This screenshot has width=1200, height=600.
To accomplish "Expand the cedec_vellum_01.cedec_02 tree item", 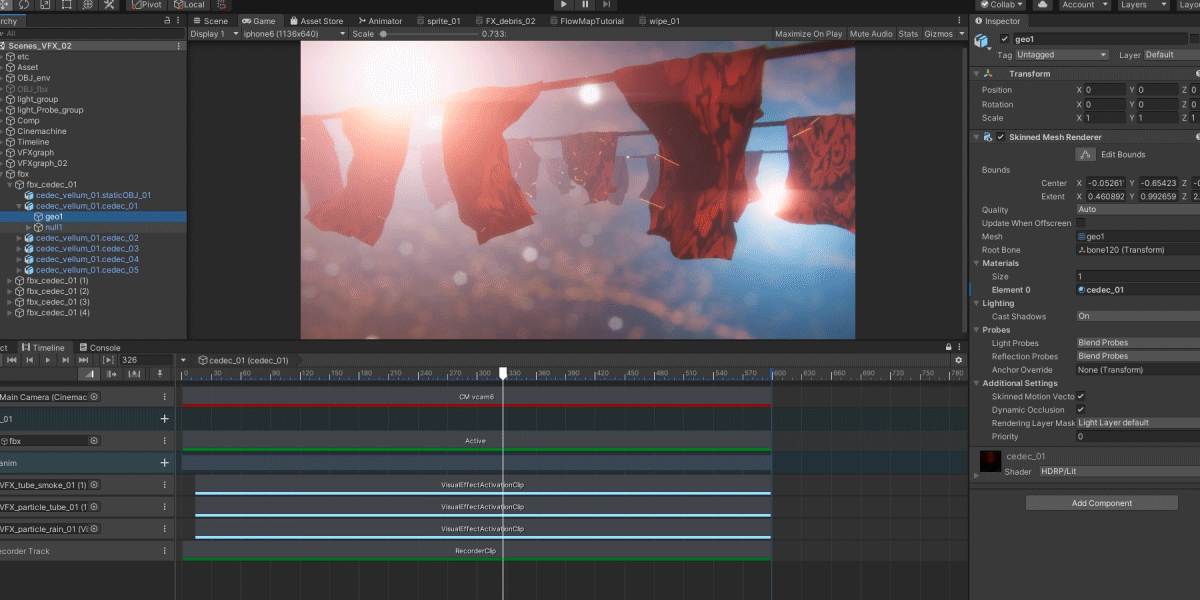I will 19,238.
